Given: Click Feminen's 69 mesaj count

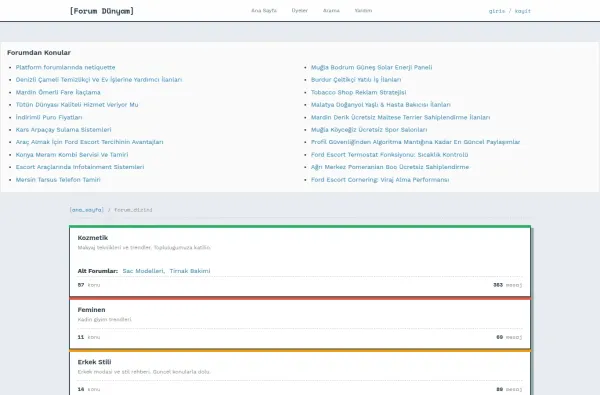Looking at the screenshot, I should click(509, 337).
